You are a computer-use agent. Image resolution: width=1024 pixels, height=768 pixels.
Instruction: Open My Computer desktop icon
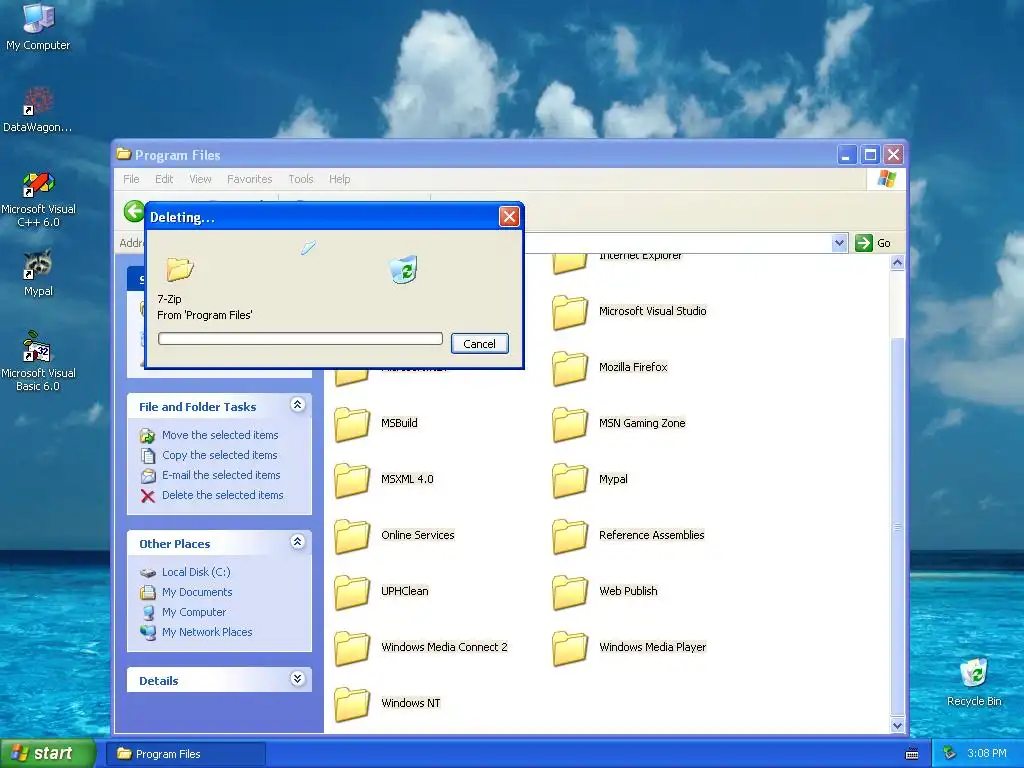(x=38, y=26)
